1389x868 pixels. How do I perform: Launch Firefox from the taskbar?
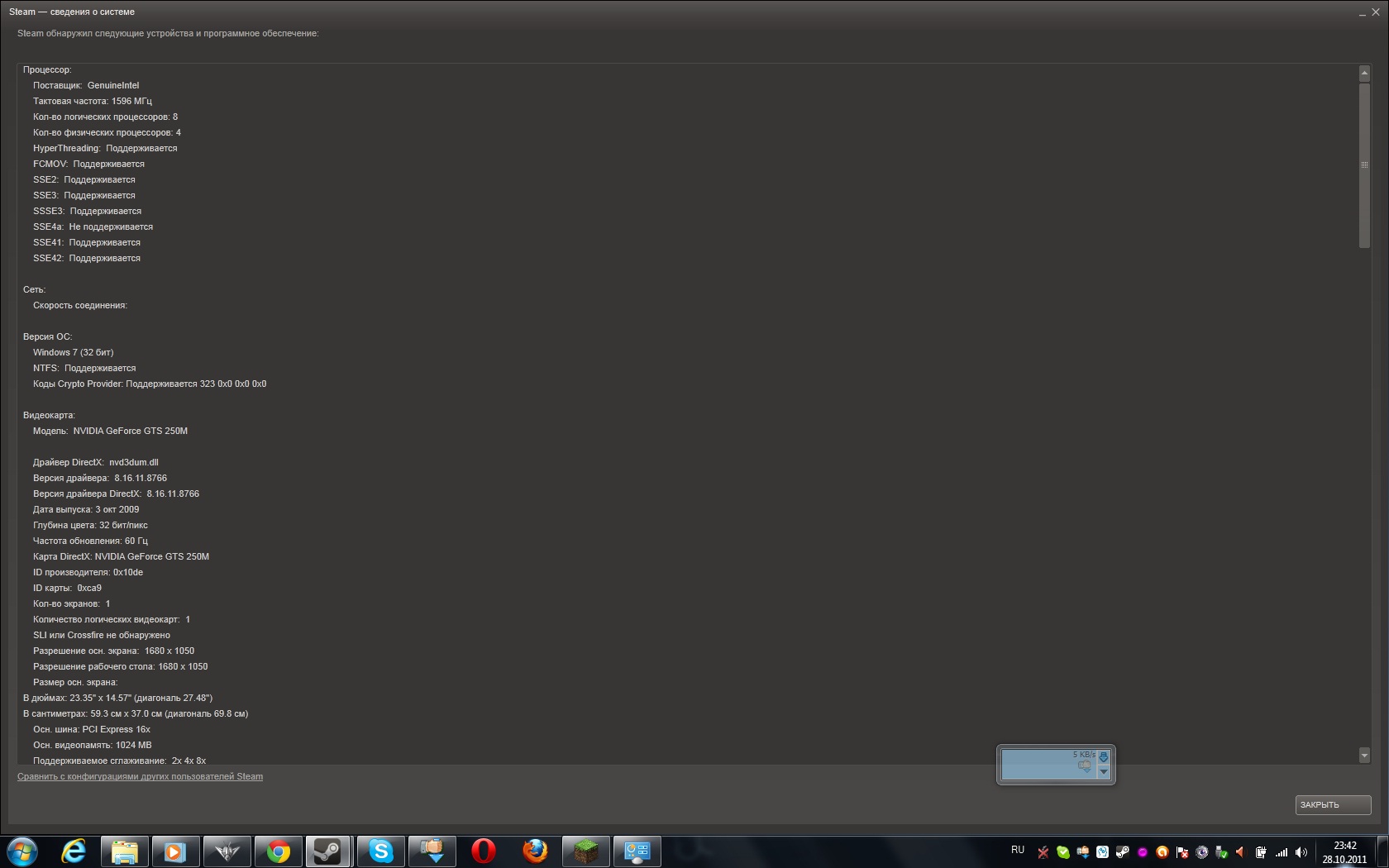535,851
